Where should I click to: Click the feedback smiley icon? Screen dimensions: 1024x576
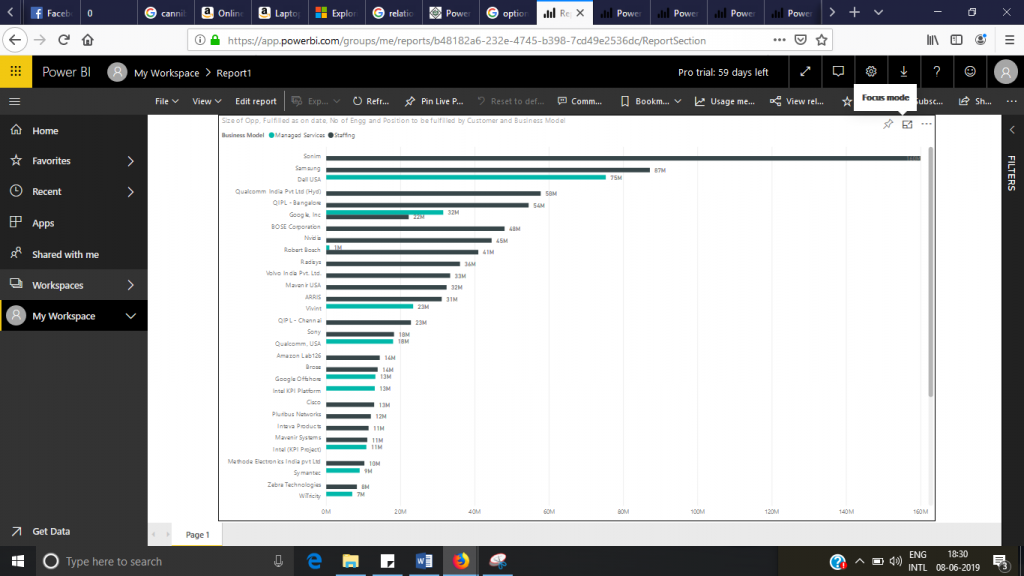click(970, 72)
